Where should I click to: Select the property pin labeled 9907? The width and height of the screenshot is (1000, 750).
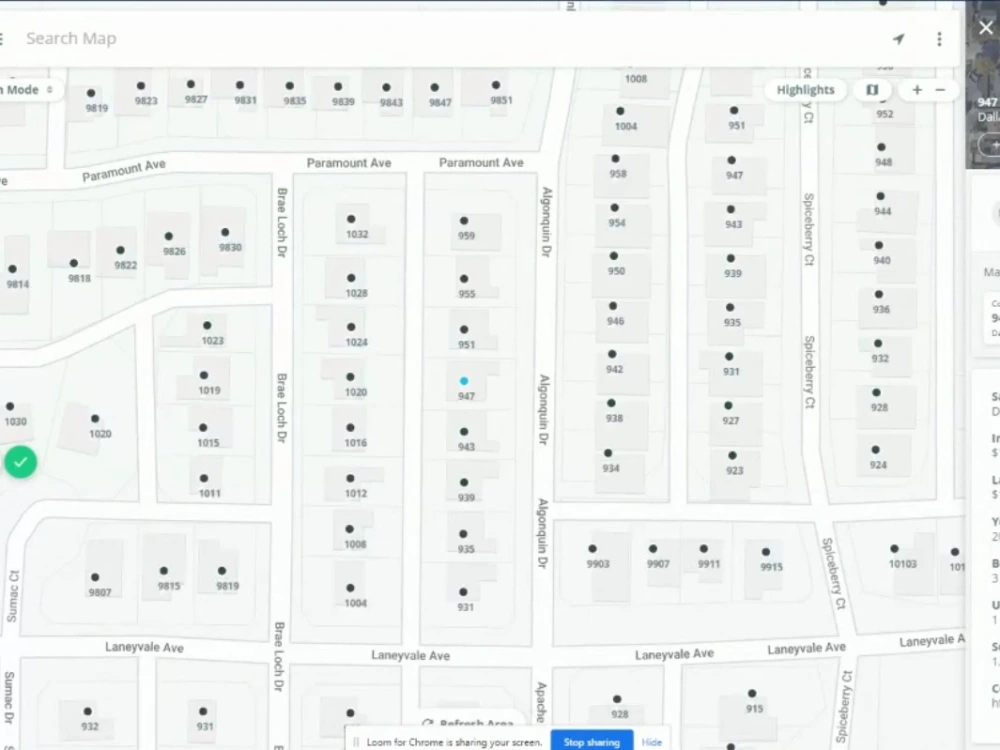(x=653, y=548)
